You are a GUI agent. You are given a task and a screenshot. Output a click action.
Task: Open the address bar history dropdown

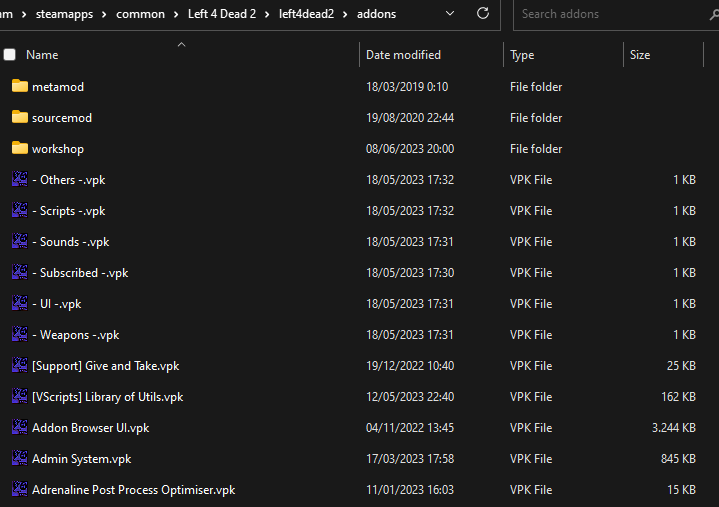point(449,14)
